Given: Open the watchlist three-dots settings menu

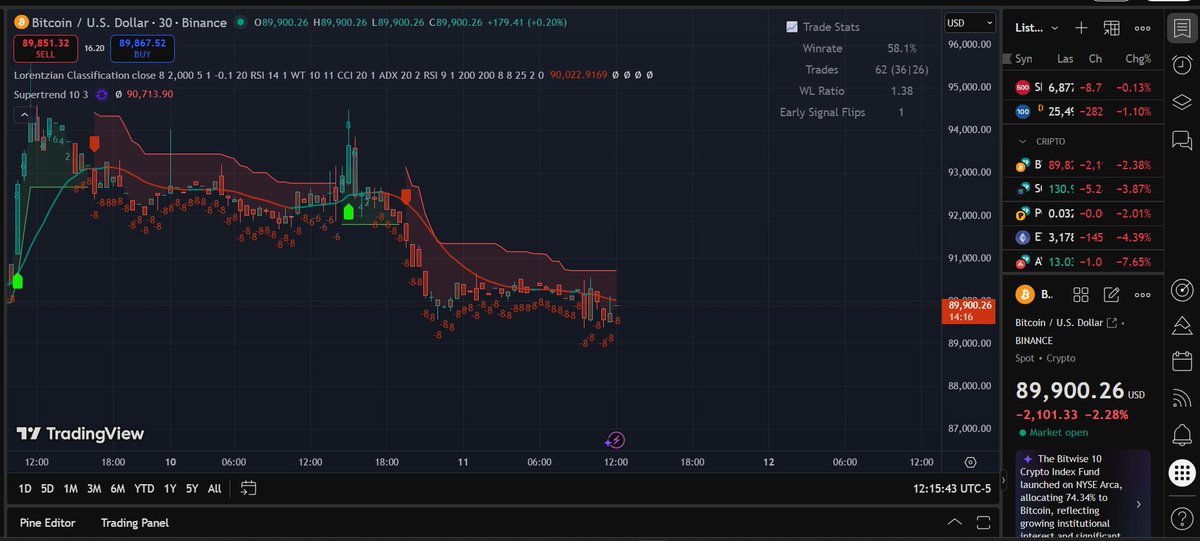Looking at the screenshot, I should pos(1141,27).
